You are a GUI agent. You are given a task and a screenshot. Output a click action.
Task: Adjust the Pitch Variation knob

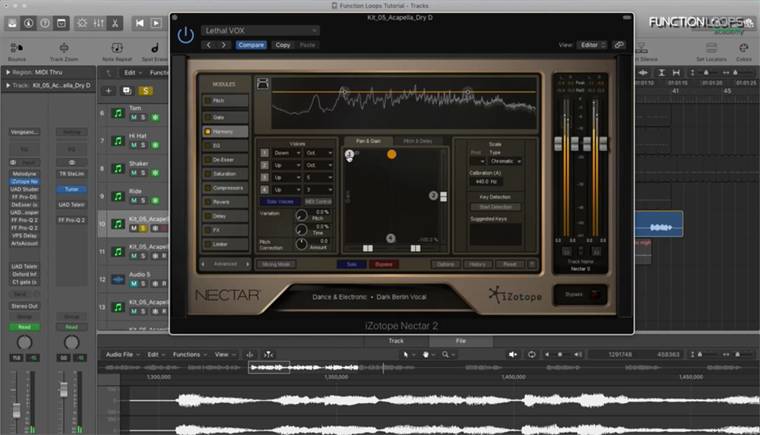[300, 213]
